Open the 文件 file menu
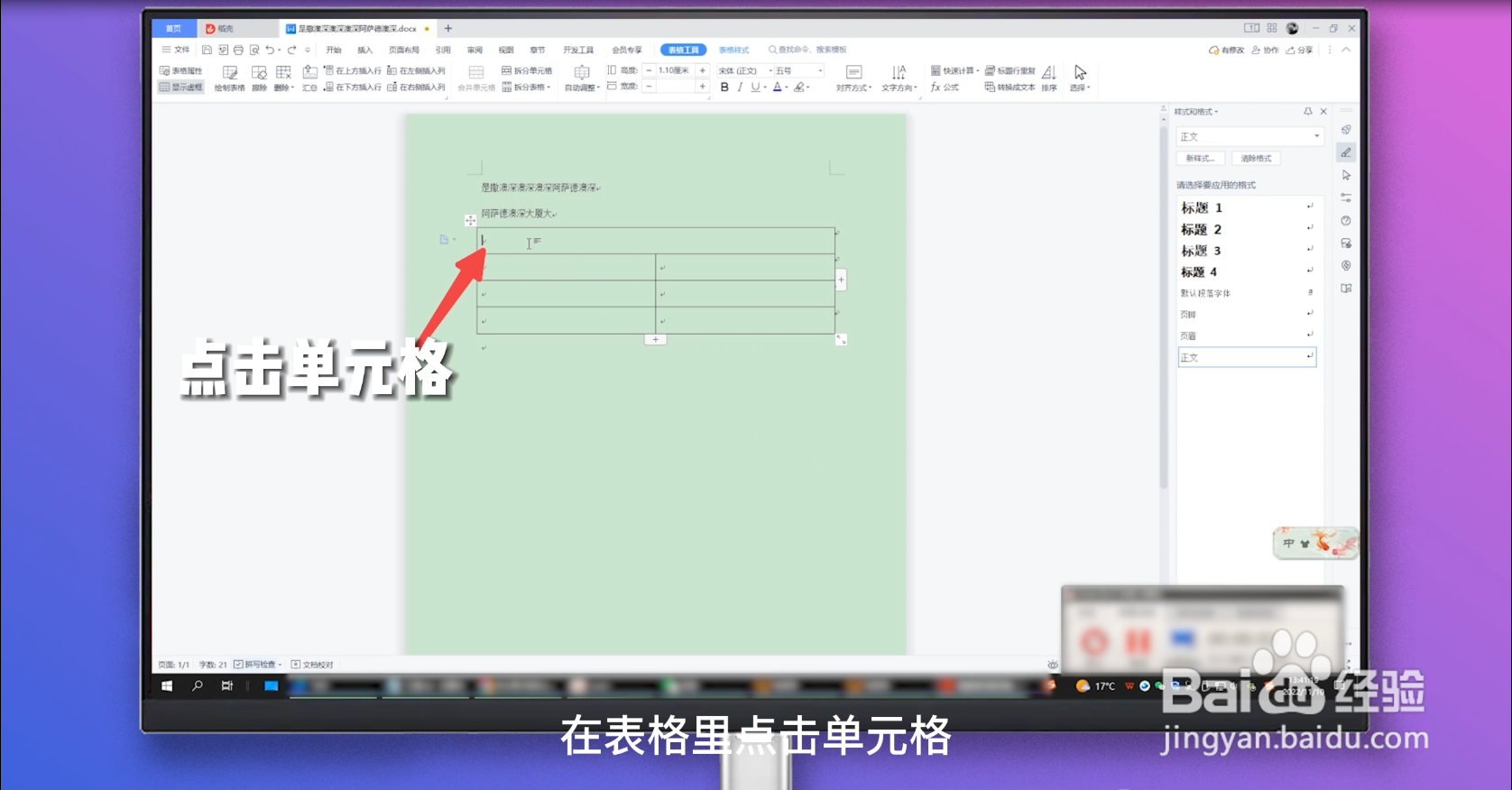The width and height of the screenshot is (1512, 790). tap(177, 50)
